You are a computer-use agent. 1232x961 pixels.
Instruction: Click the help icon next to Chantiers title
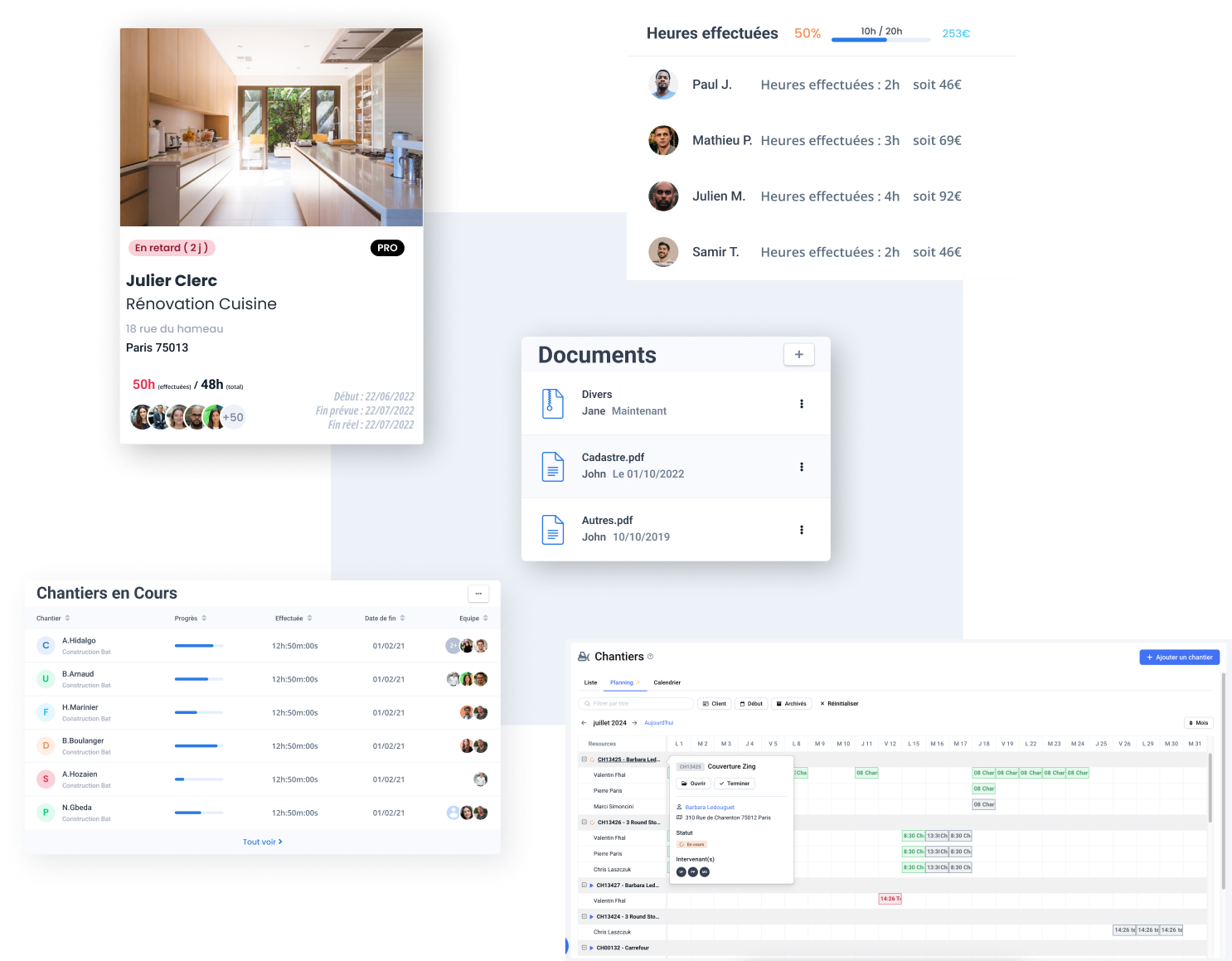click(x=651, y=657)
